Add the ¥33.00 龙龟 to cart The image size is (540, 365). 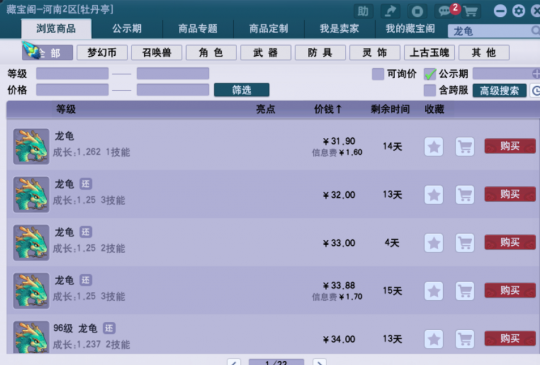(465, 243)
